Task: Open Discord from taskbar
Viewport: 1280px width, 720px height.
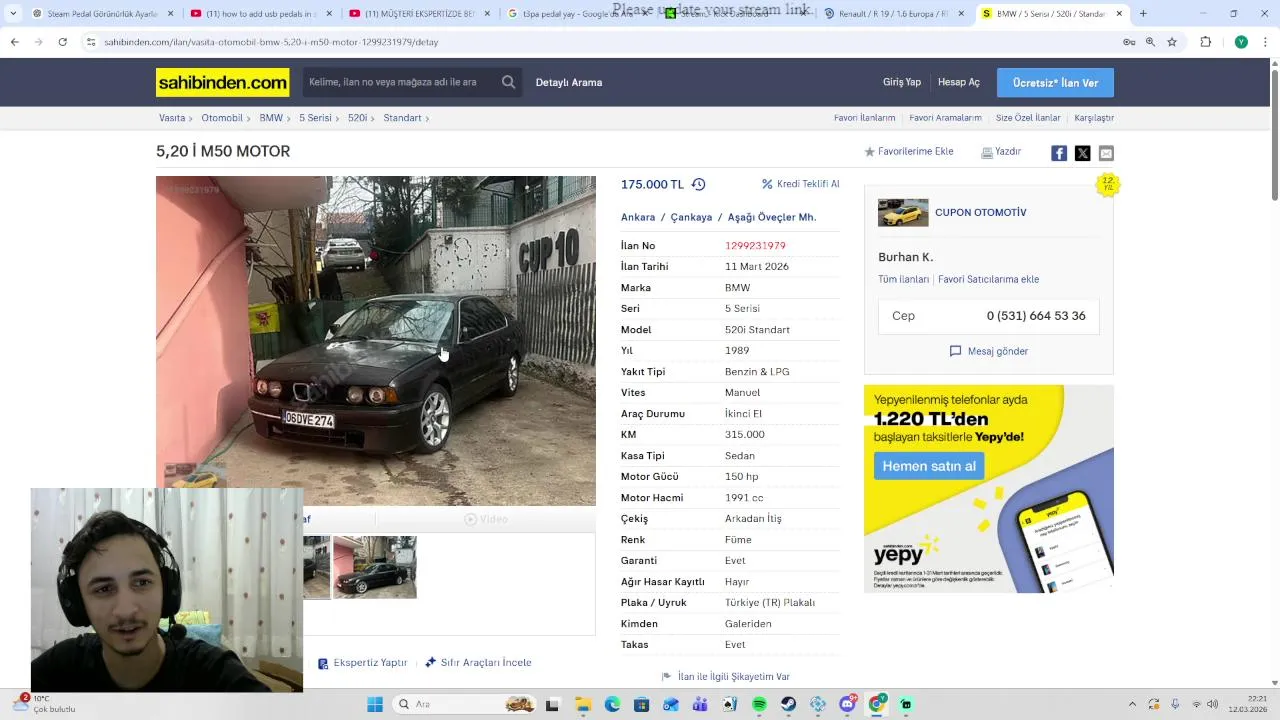Action: [848, 704]
